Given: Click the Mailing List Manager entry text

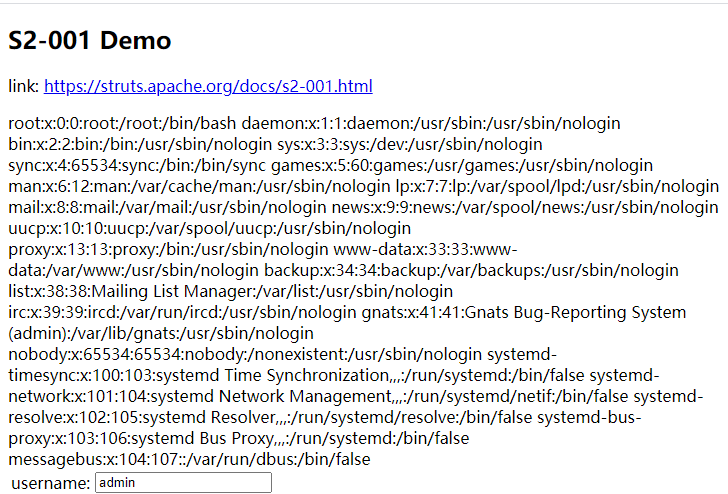Looking at the screenshot, I should (230, 291).
